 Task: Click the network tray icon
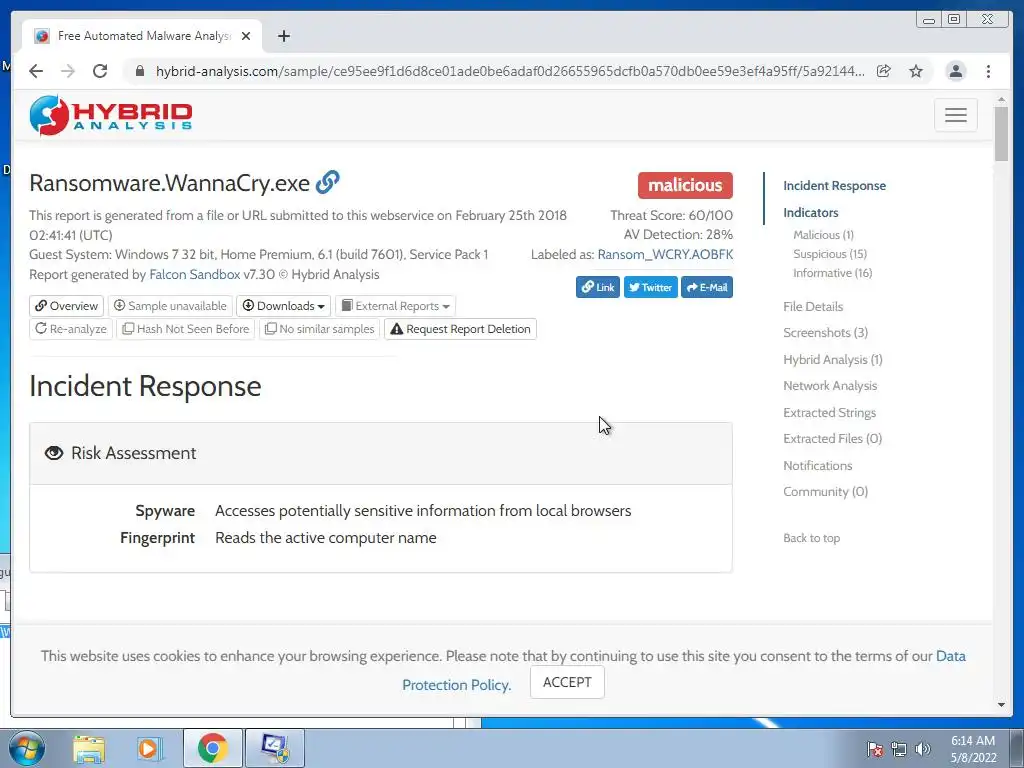click(x=899, y=748)
